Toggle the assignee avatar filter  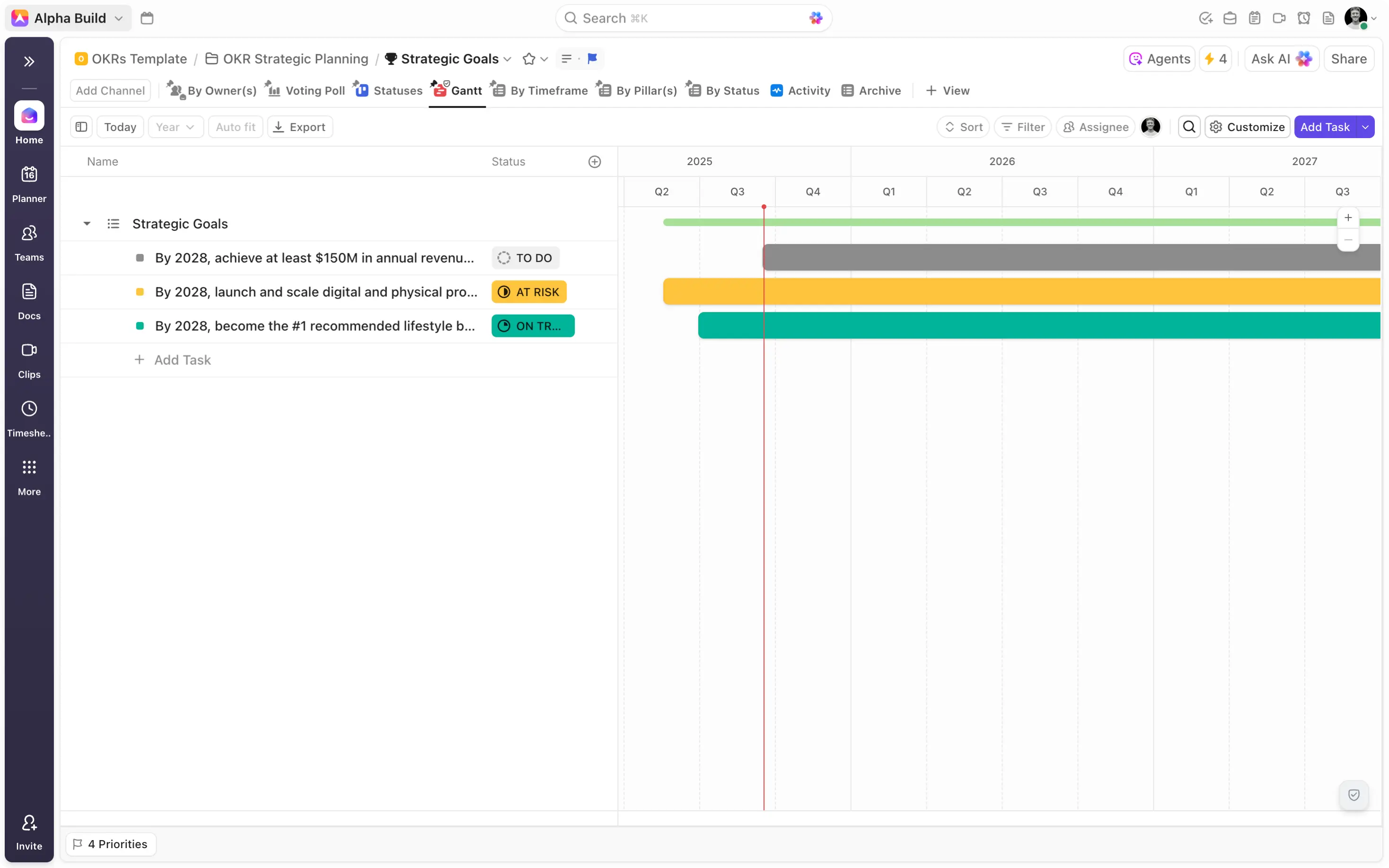pos(1150,127)
